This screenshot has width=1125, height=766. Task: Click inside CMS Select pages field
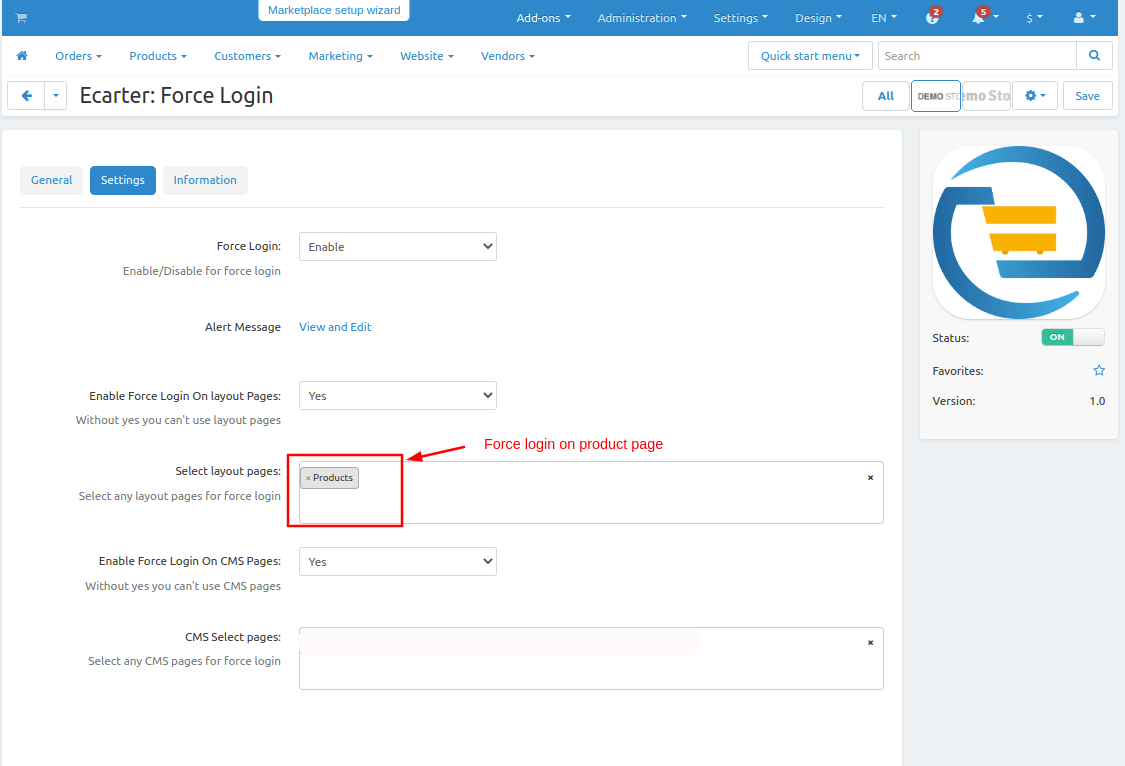591,658
